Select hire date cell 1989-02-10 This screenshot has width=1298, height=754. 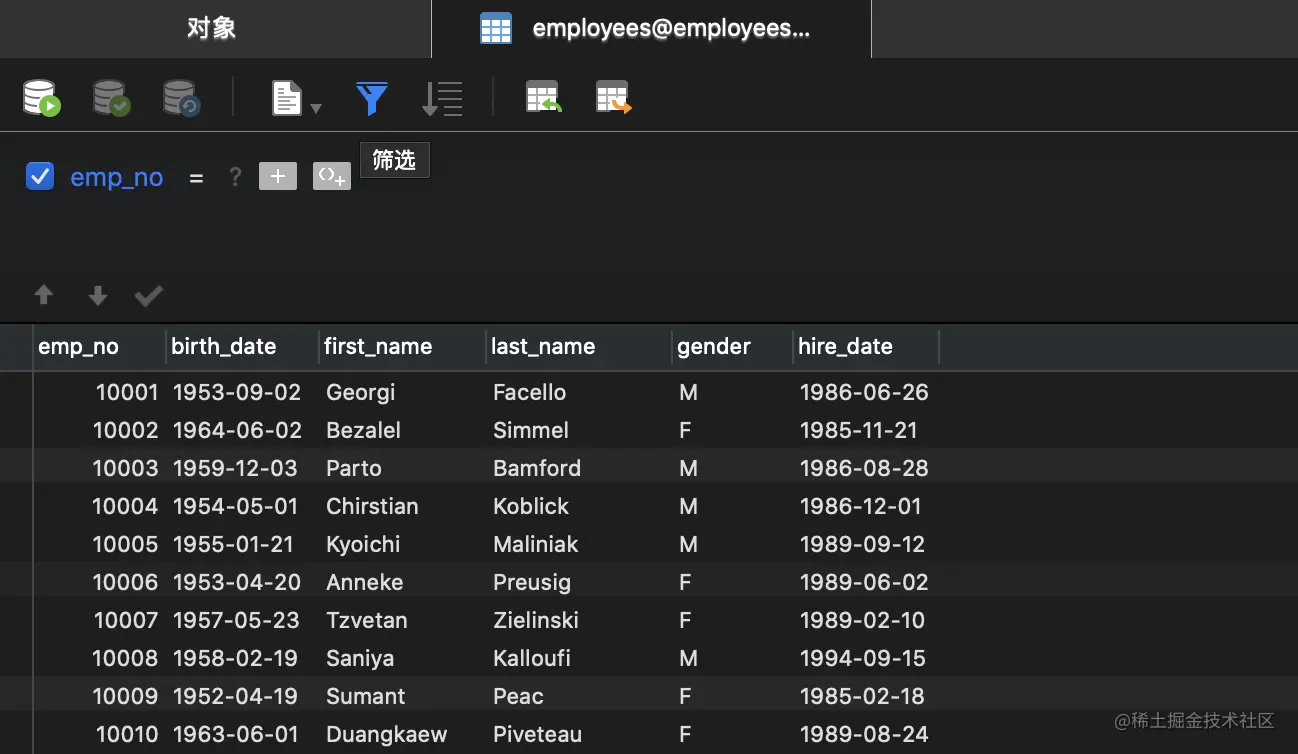tap(863, 620)
